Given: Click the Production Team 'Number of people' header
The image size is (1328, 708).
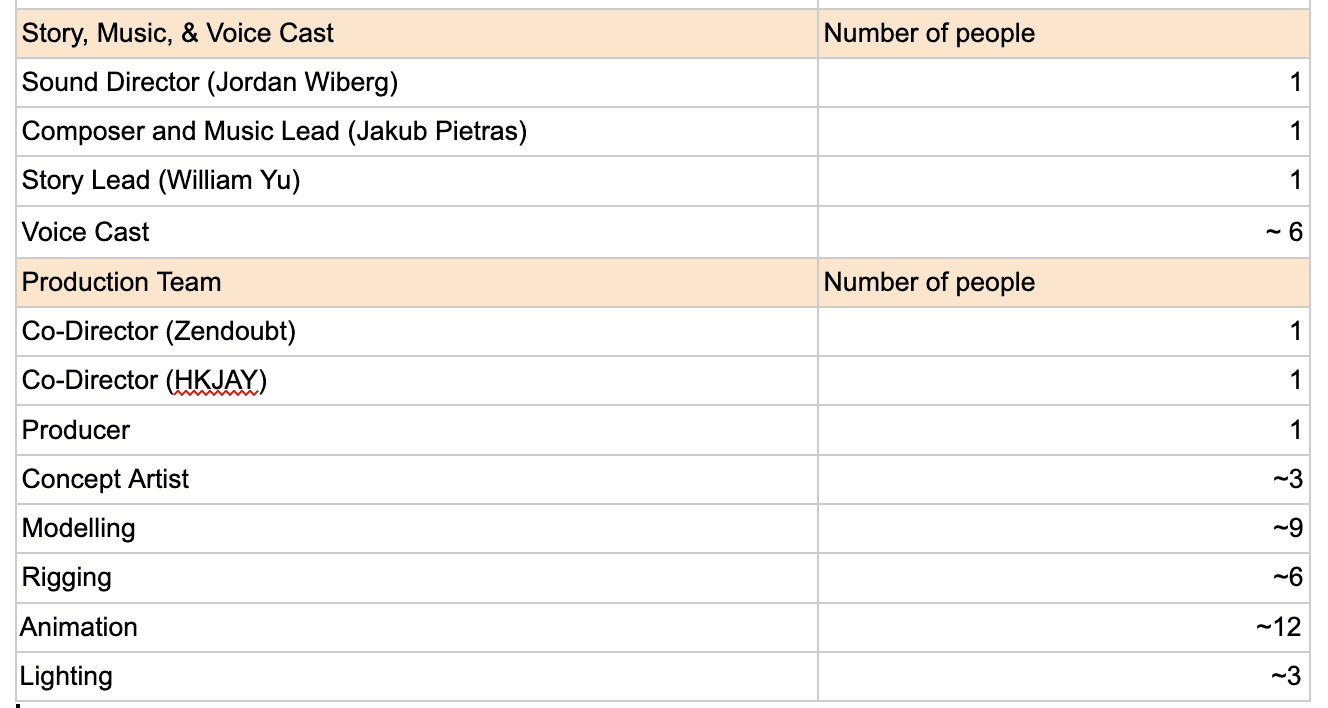Looking at the screenshot, I should point(929,282).
